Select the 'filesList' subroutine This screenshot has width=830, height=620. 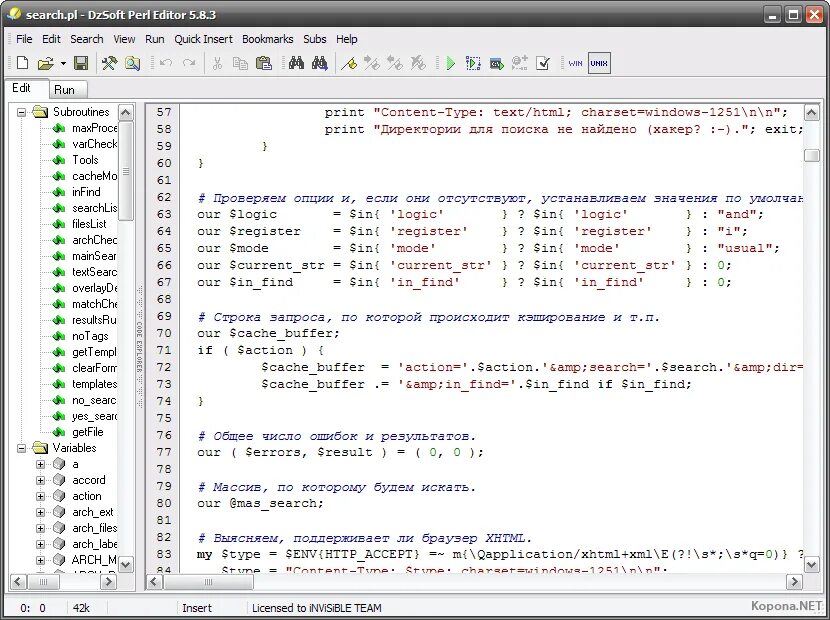89,224
